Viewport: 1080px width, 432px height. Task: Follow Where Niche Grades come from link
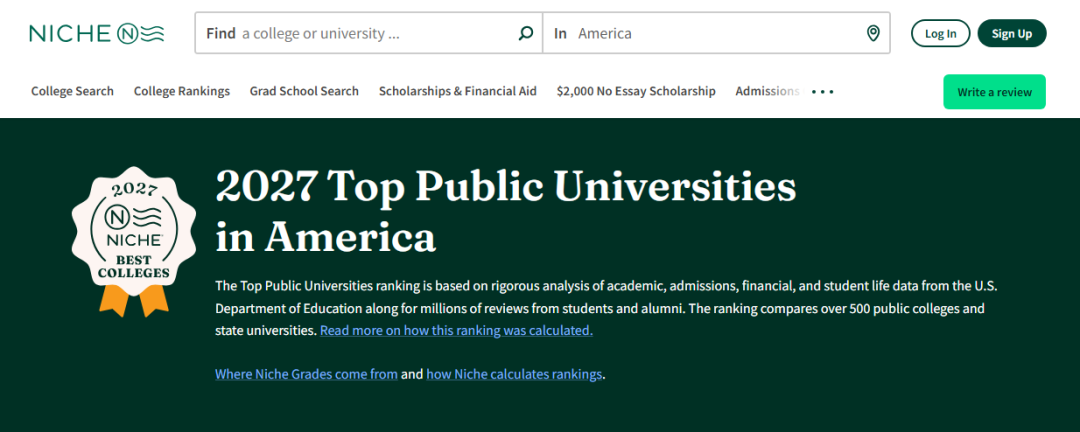306,375
